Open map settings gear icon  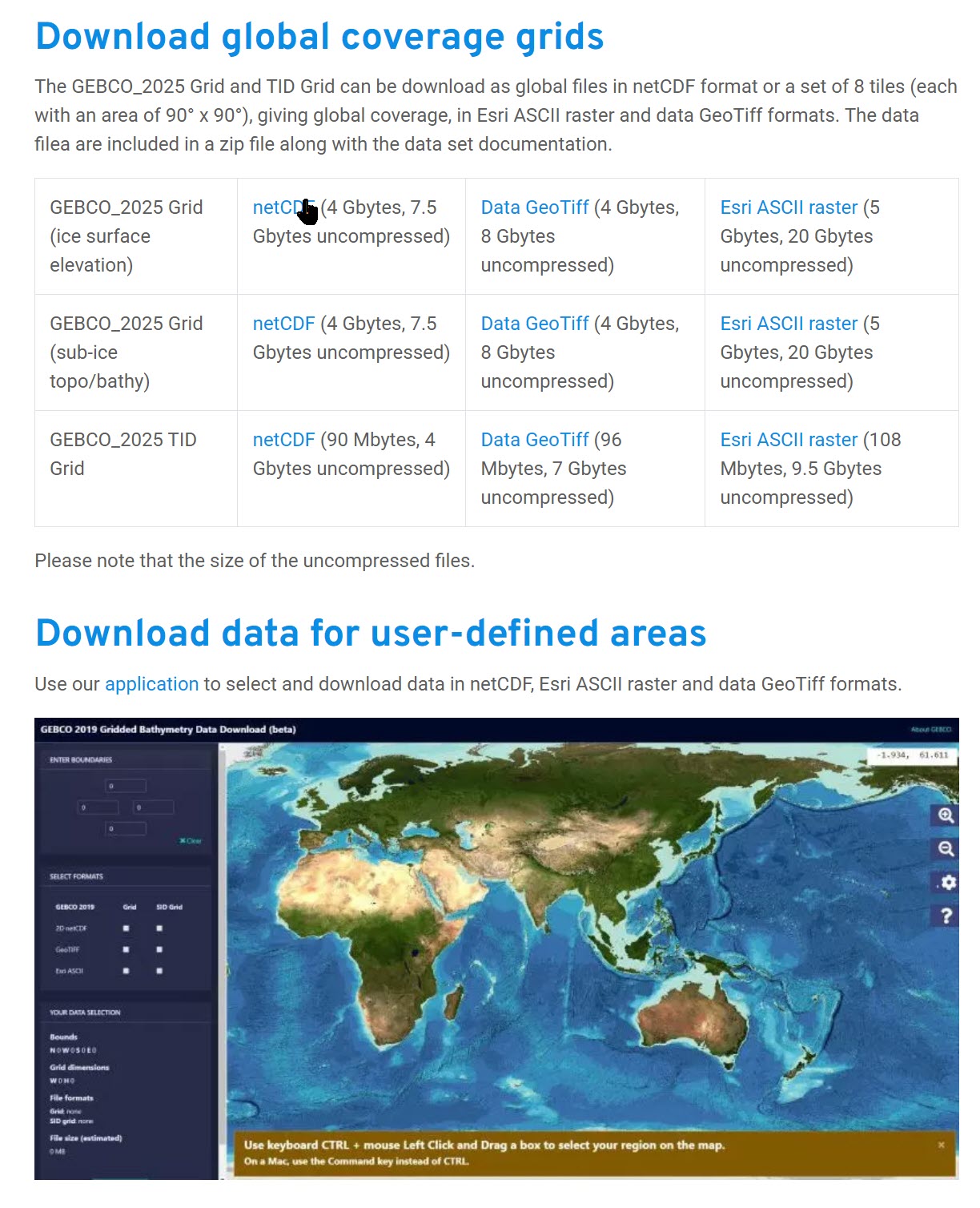947,883
